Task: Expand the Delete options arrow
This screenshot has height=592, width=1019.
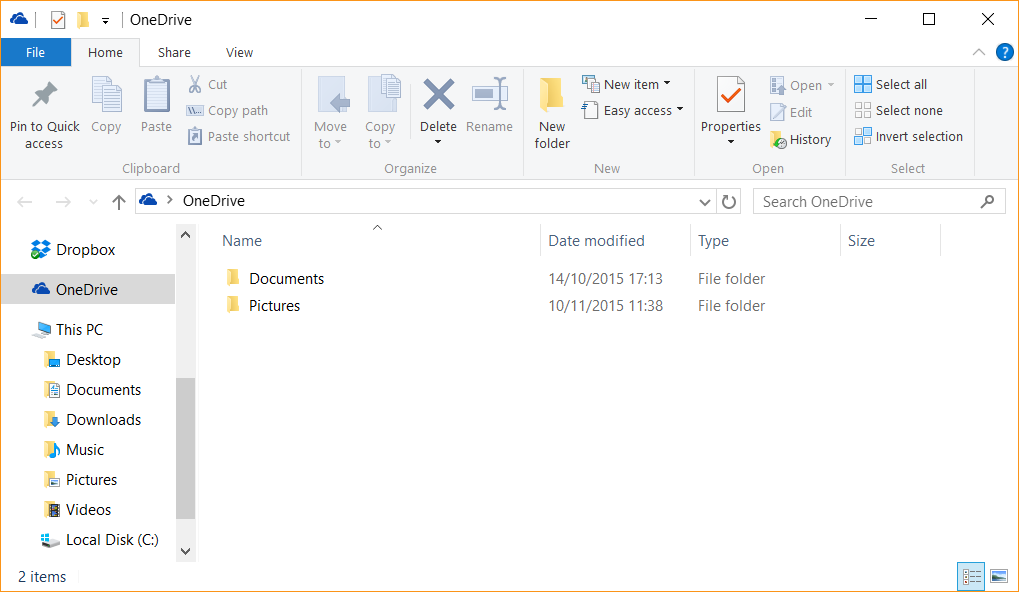Action: pyautogui.click(x=438, y=142)
